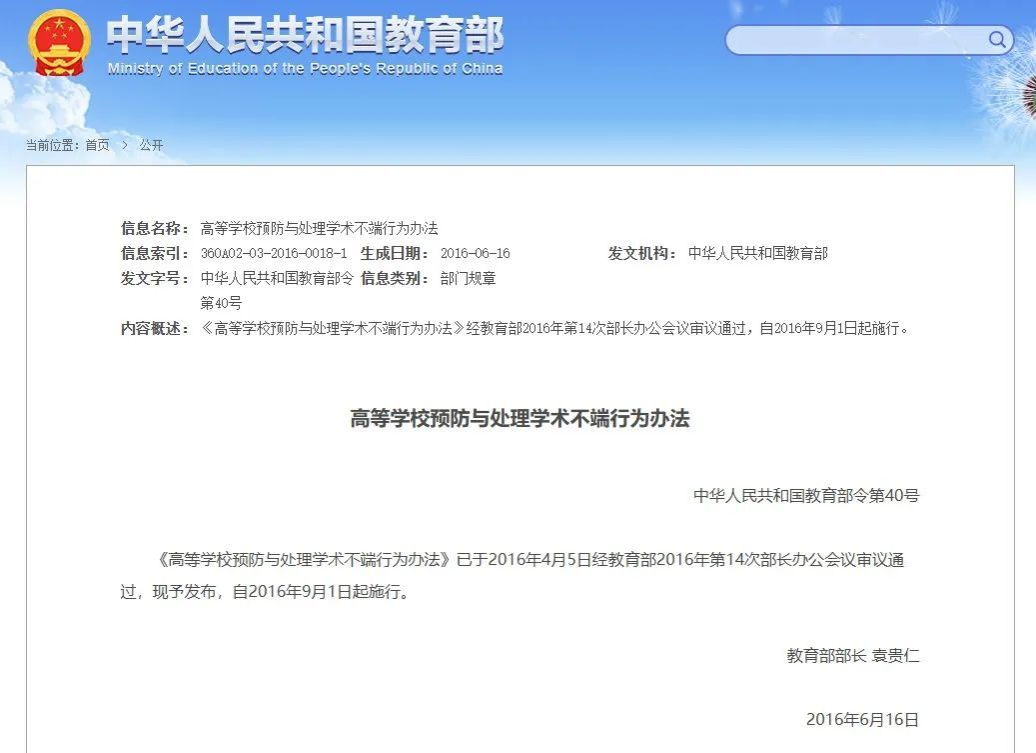Click the signature 教育部部长 袁贵仁
The height and width of the screenshot is (753, 1036).
pyautogui.click(x=852, y=656)
